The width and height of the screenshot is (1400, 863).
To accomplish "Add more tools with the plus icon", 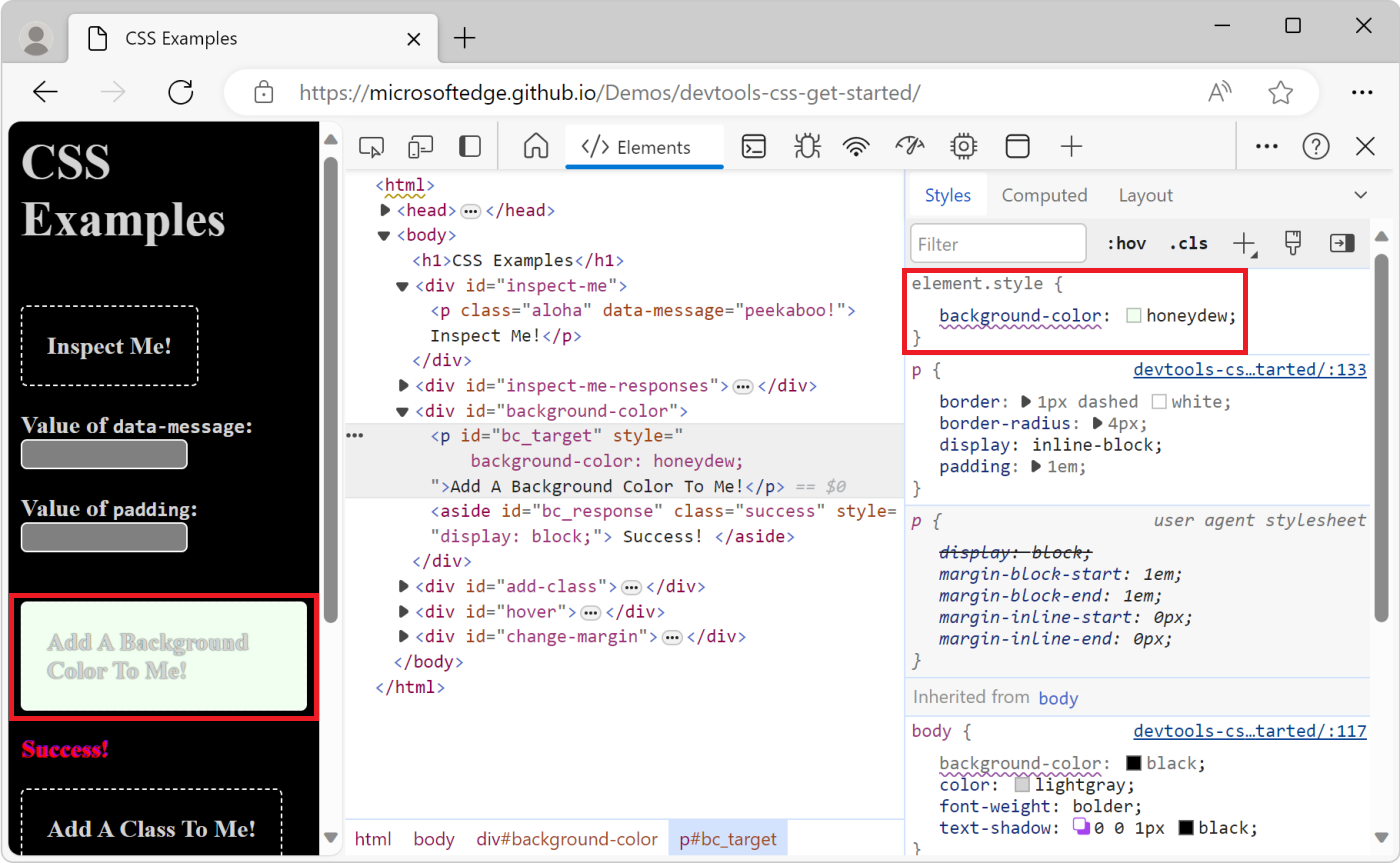I will (1071, 146).
